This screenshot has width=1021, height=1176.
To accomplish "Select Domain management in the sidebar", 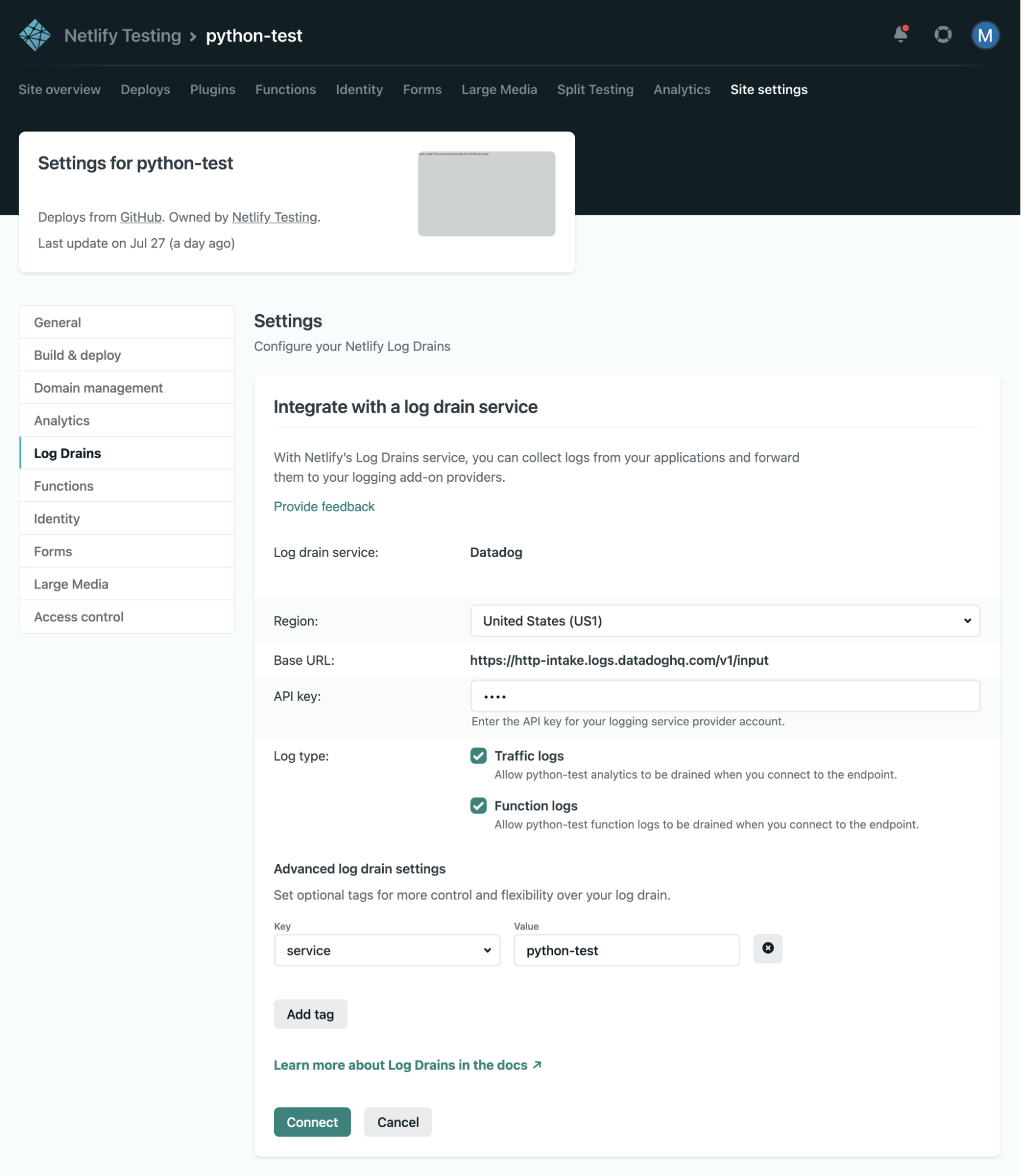I will click(x=98, y=387).
